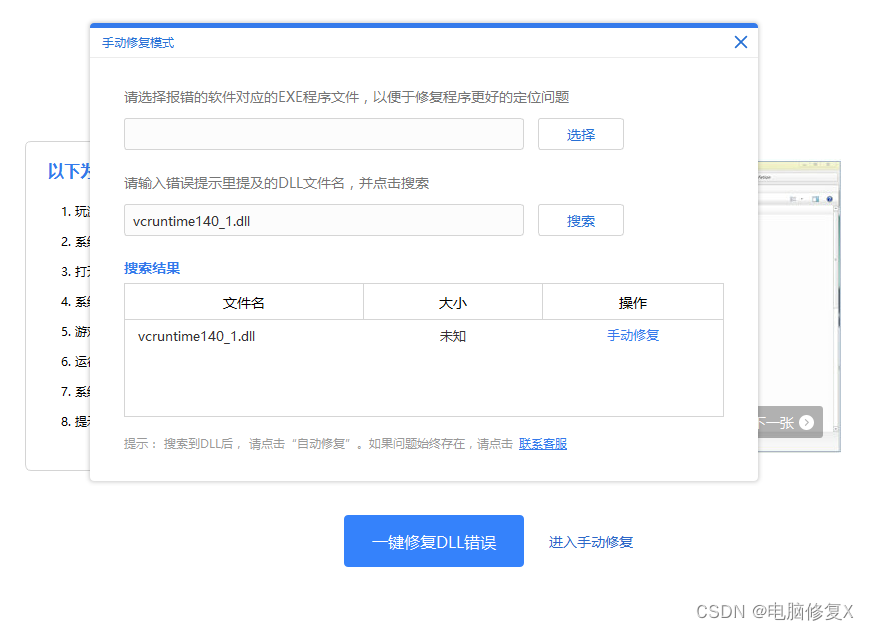Select vcruntime140_1.dll cell in results table

point(196,336)
